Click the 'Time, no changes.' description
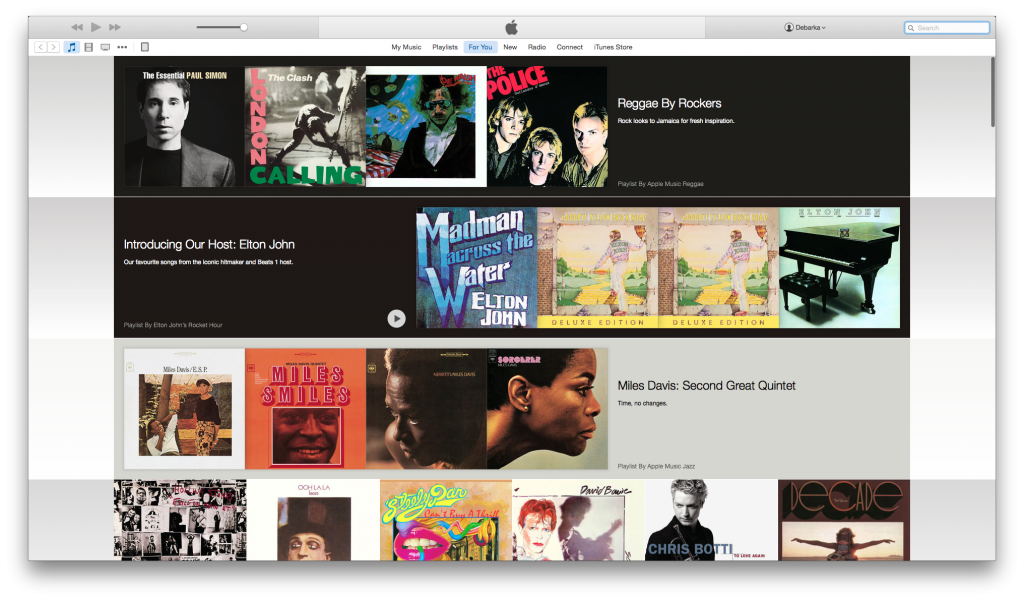The height and width of the screenshot is (601, 1024). (643, 403)
